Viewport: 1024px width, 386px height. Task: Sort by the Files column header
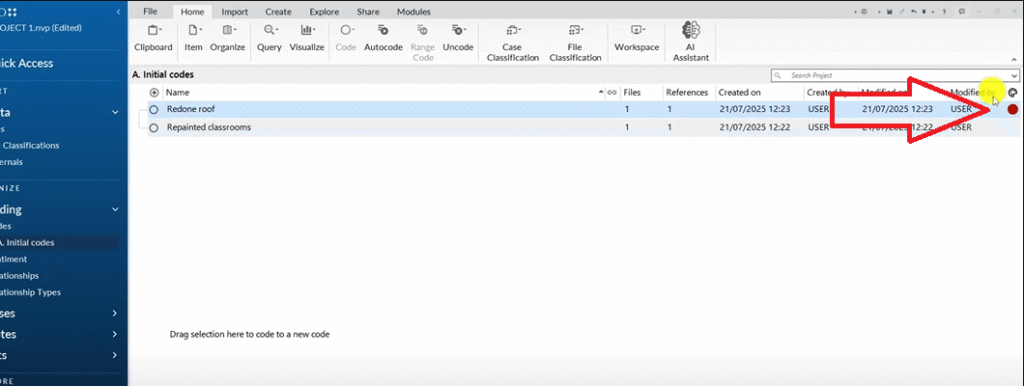pyautogui.click(x=632, y=93)
